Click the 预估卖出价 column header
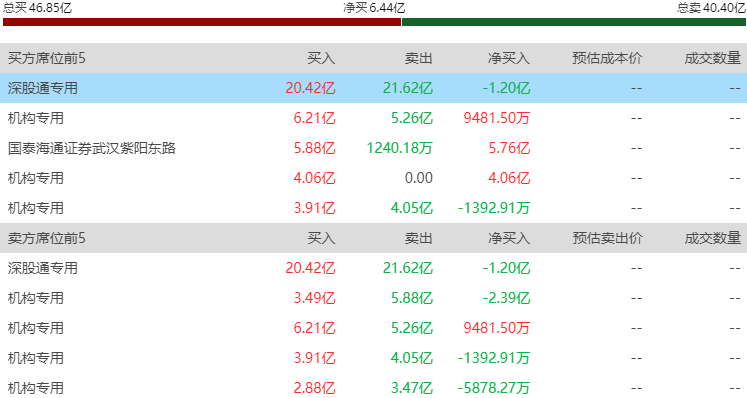This screenshot has height=398, width=747. click(607, 238)
